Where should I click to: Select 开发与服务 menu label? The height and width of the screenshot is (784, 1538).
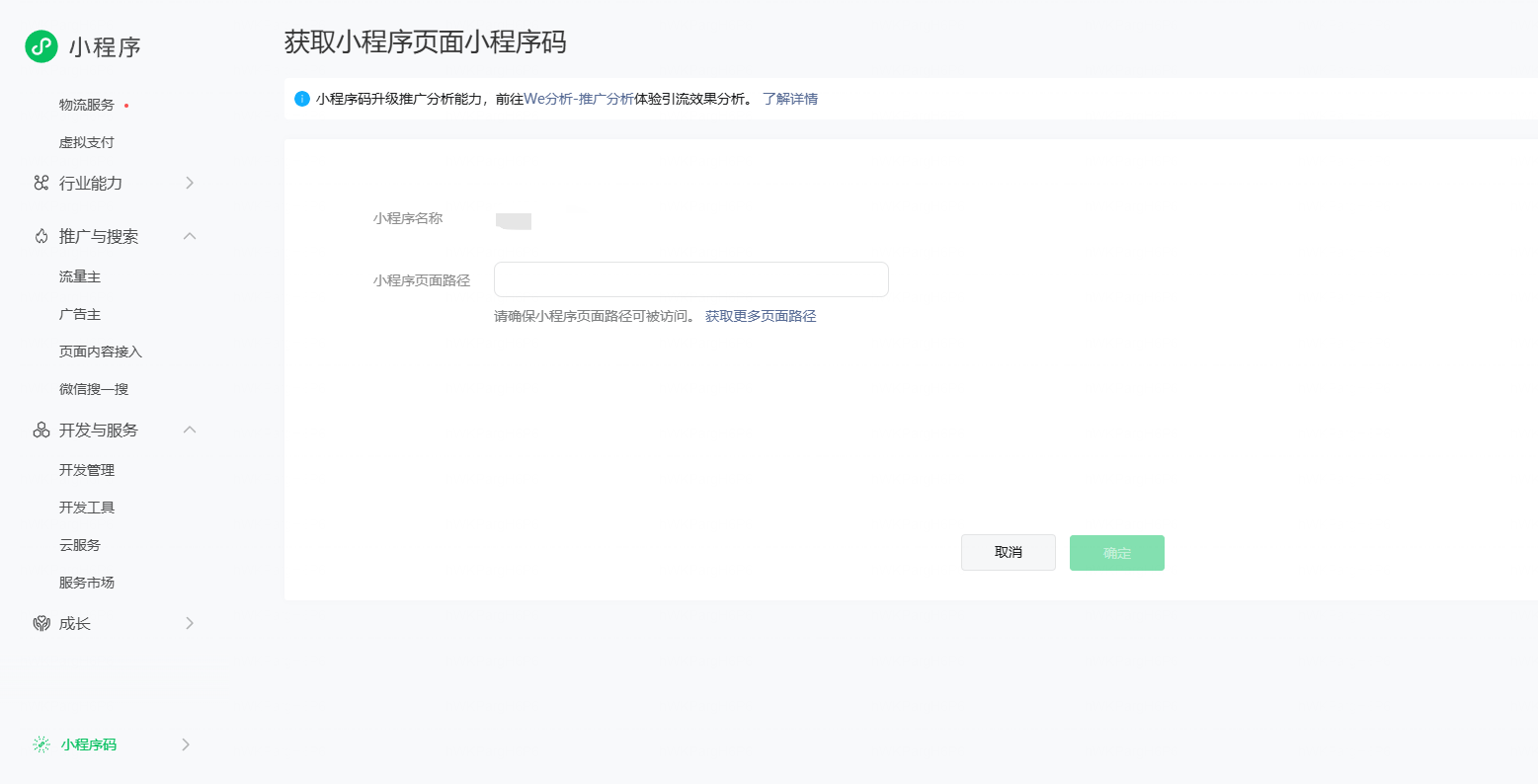(x=99, y=430)
